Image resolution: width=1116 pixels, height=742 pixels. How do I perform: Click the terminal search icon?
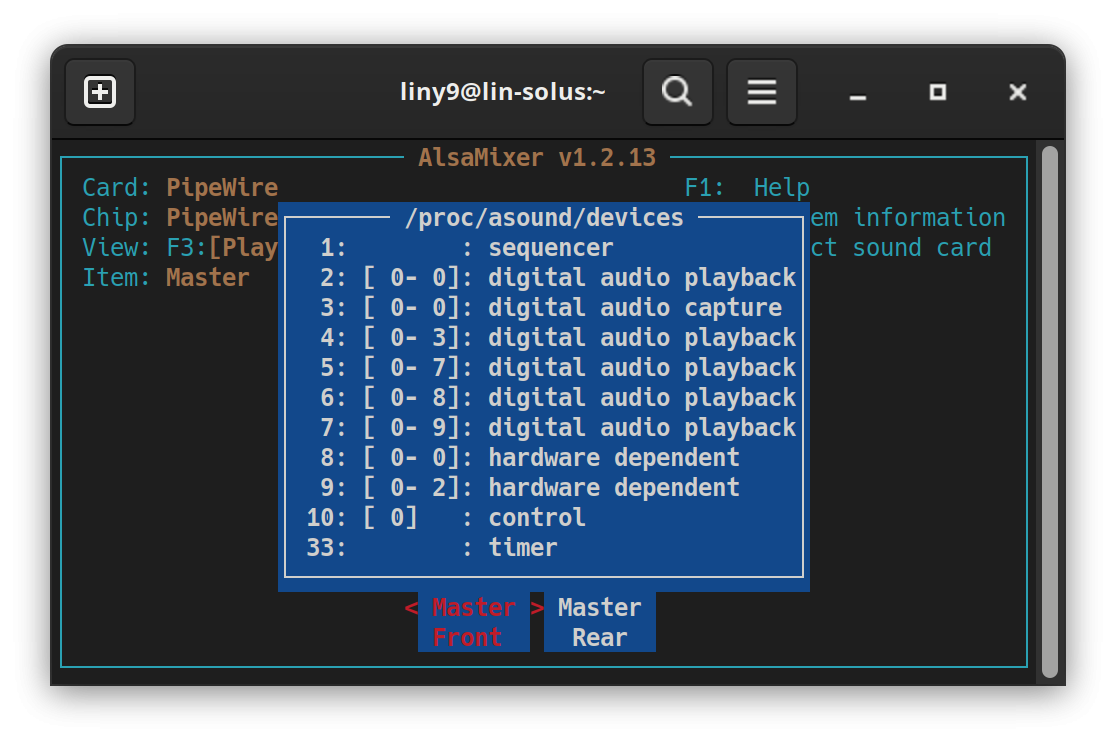click(677, 93)
